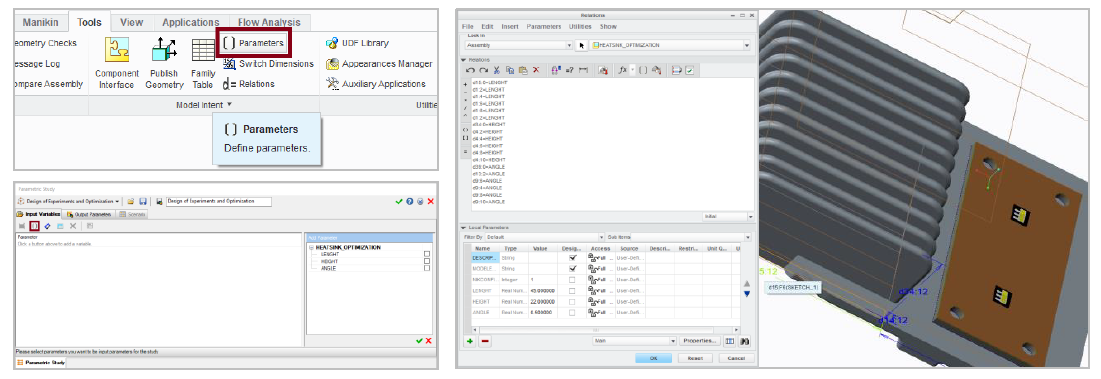Screen dimensions: 1101x379
Task: Click OK in the Relations dialog
Action: (653, 358)
